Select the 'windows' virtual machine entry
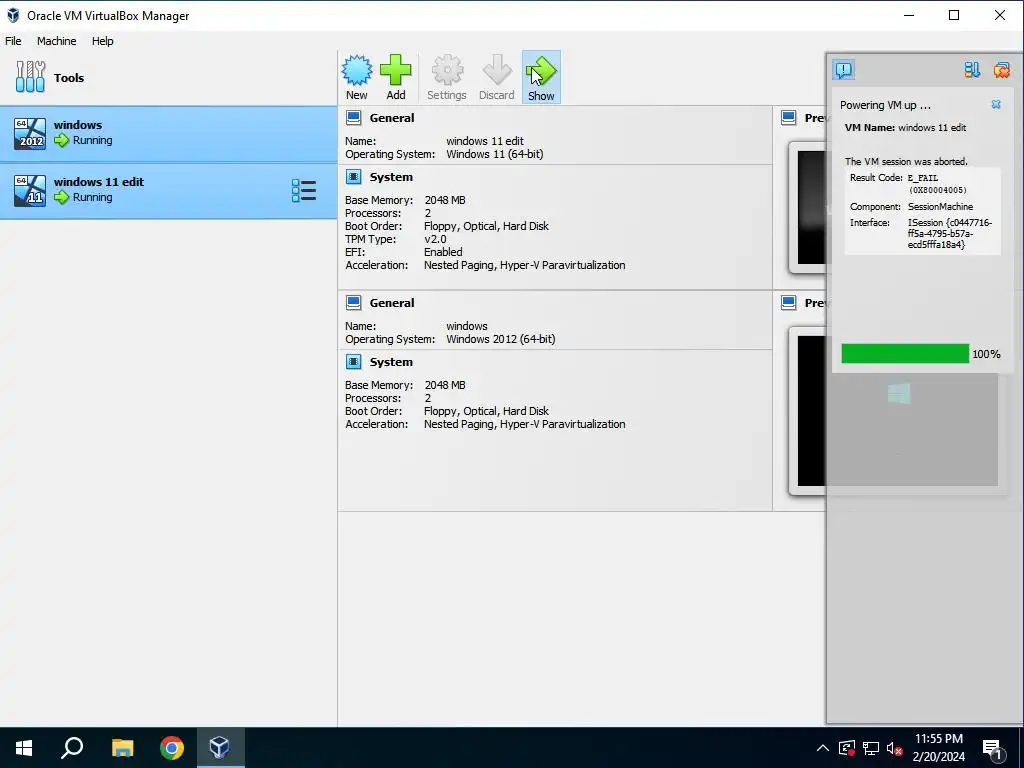 coord(168,134)
